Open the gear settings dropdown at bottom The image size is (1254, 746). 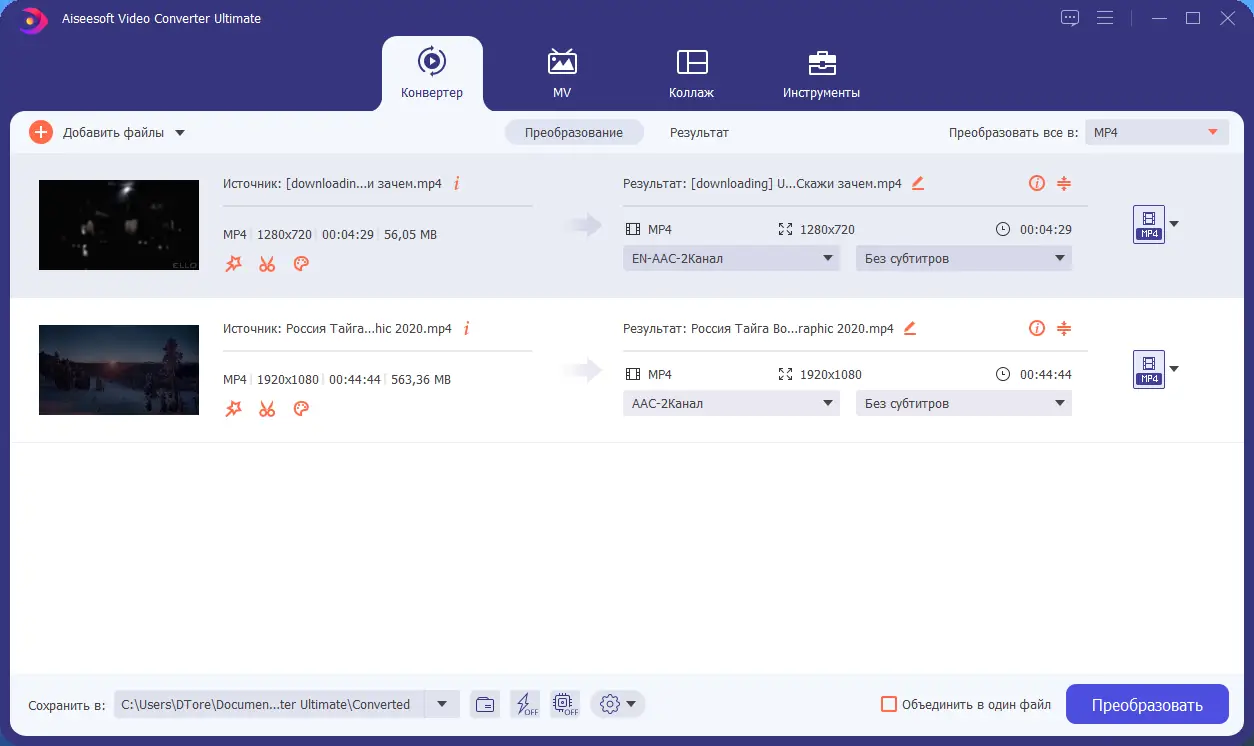(617, 704)
